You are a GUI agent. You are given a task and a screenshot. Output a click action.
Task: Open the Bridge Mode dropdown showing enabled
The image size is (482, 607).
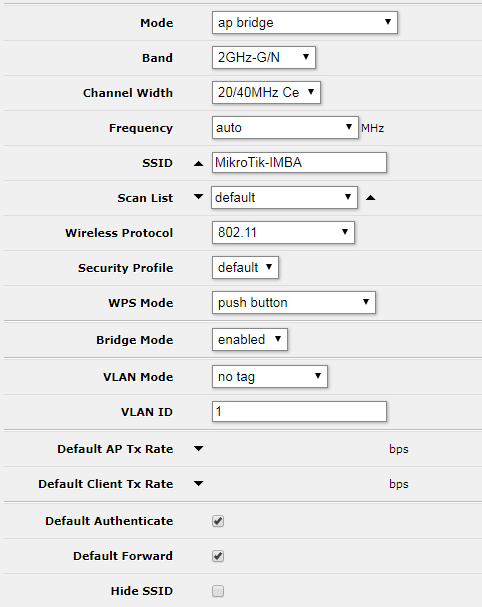pyautogui.click(x=250, y=340)
